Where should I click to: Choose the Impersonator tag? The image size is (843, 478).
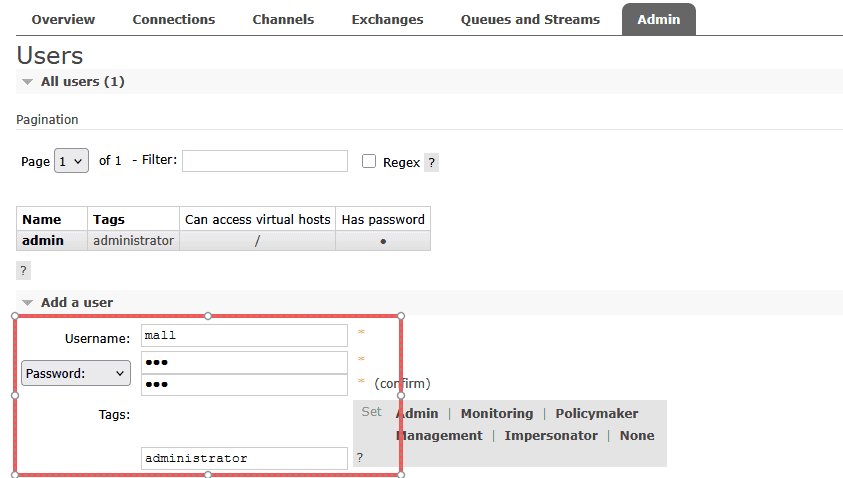tap(550, 435)
